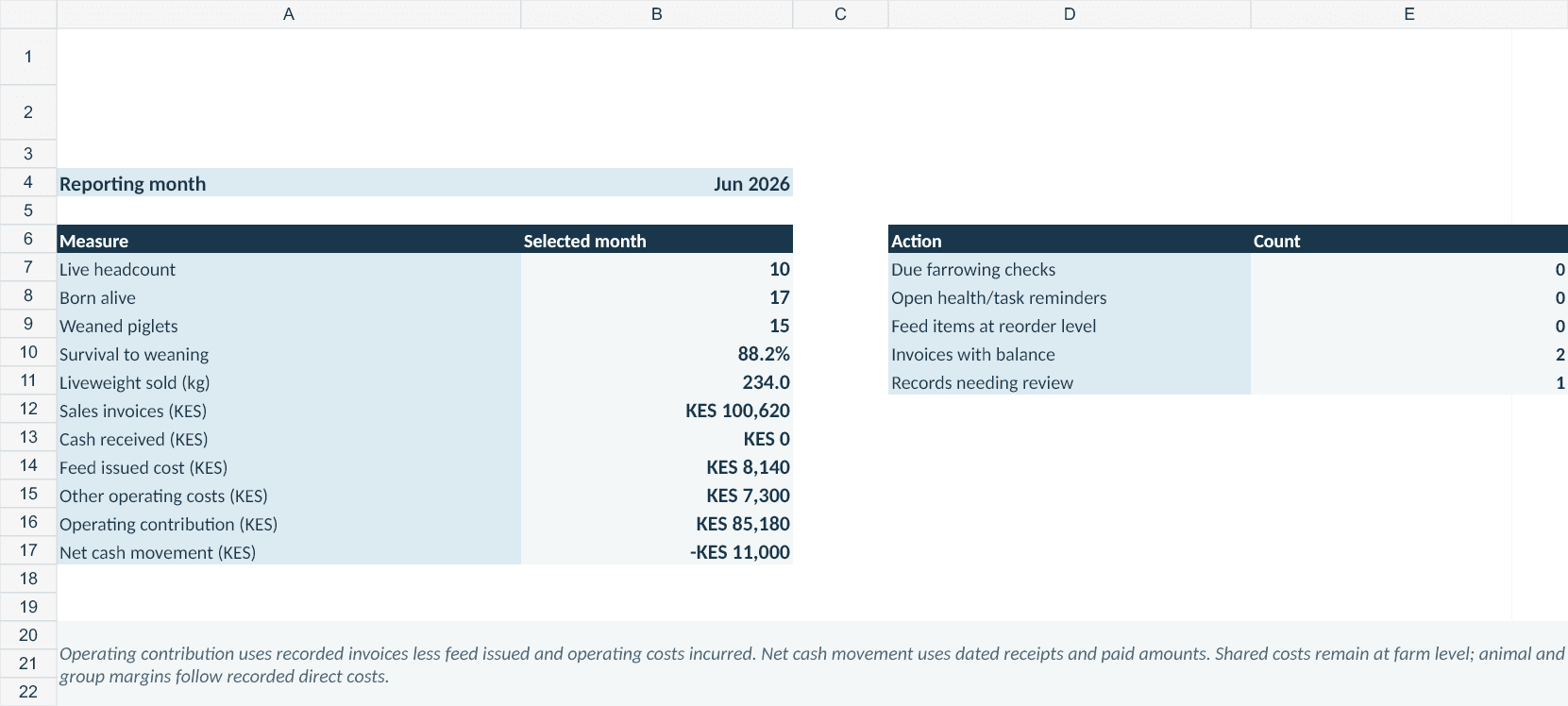The height and width of the screenshot is (706, 1568).
Task: Select column A header
Action: point(289,14)
